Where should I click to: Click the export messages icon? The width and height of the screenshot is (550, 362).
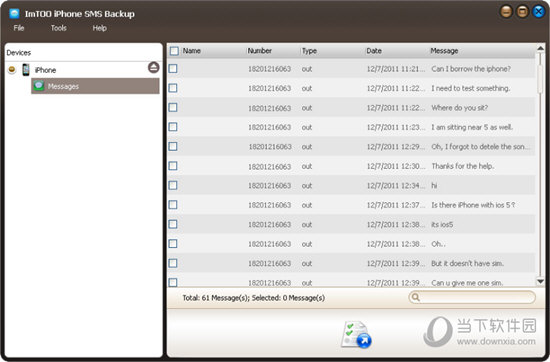tap(356, 334)
